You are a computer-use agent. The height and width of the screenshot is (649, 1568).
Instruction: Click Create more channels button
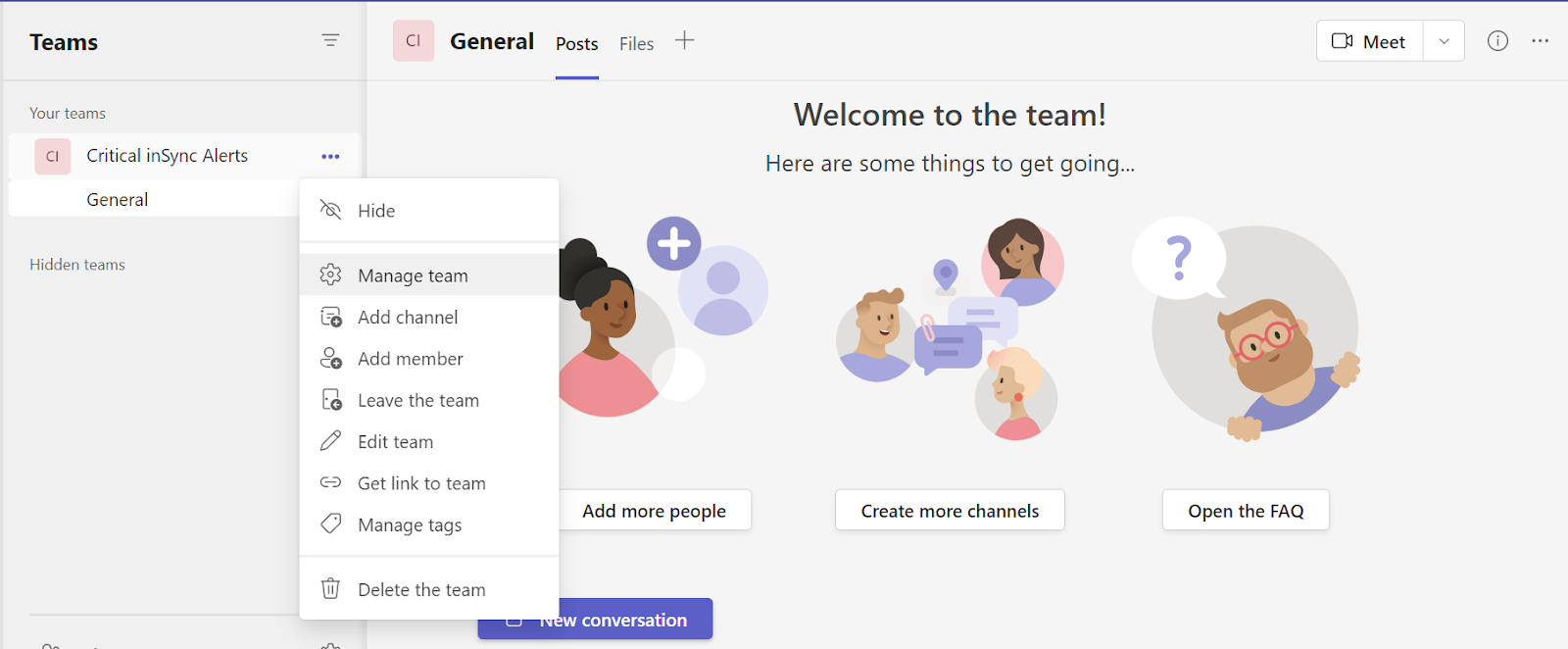[950, 511]
